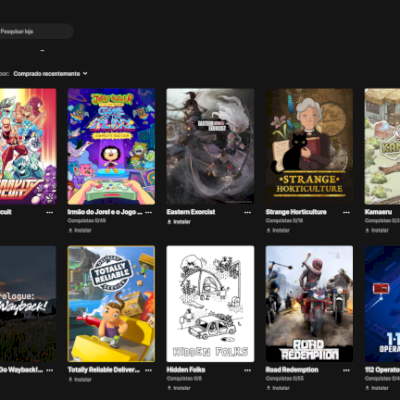Install Irmão do Jorel game
The width and height of the screenshot is (400, 400).
(x=80, y=230)
